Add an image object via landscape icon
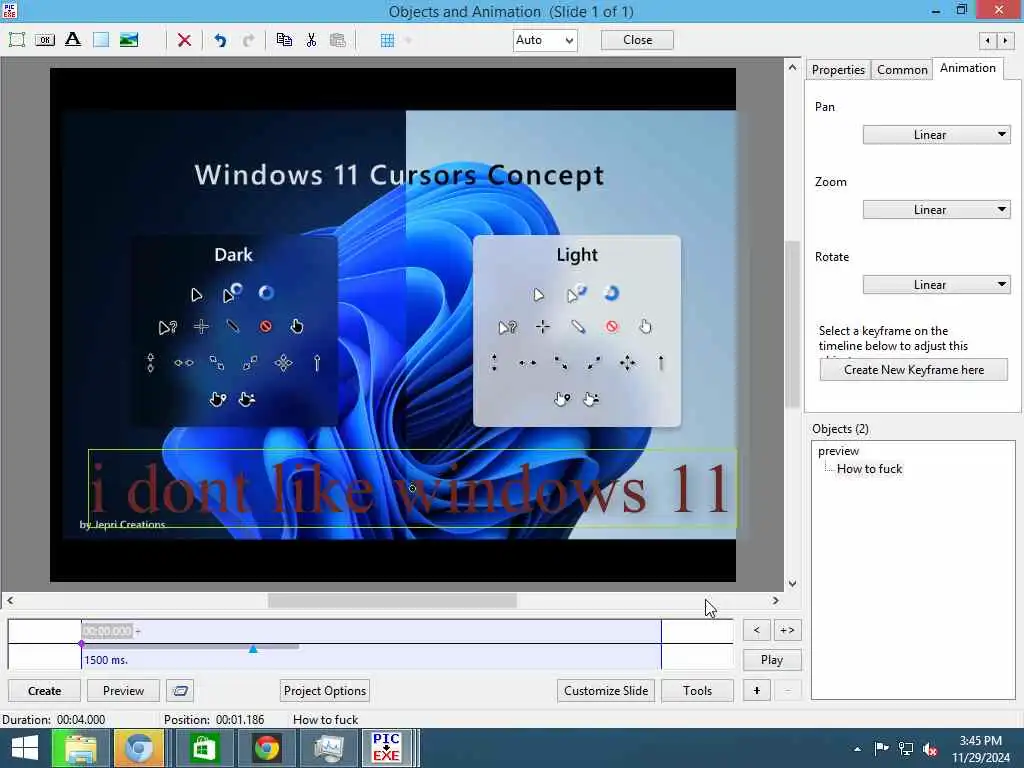The height and width of the screenshot is (768, 1024). click(x=129, y=40)
